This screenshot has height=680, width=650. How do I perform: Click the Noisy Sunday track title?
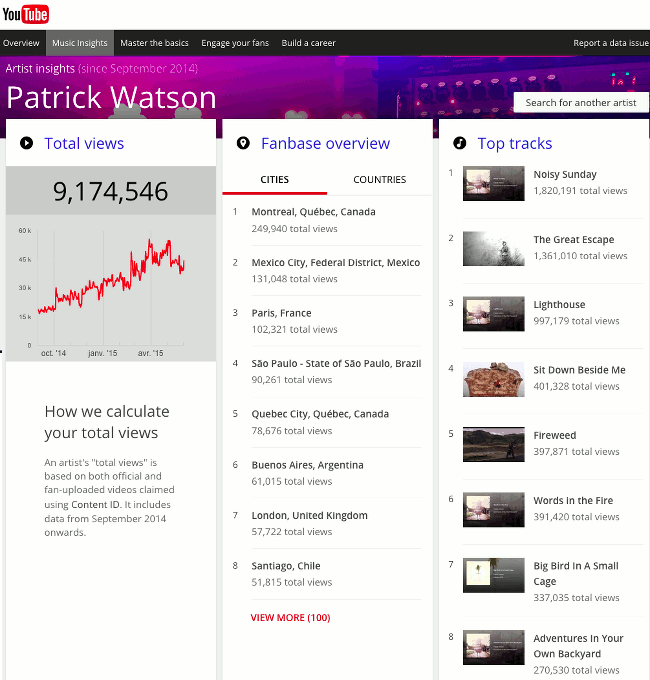[x=565, y=174]
